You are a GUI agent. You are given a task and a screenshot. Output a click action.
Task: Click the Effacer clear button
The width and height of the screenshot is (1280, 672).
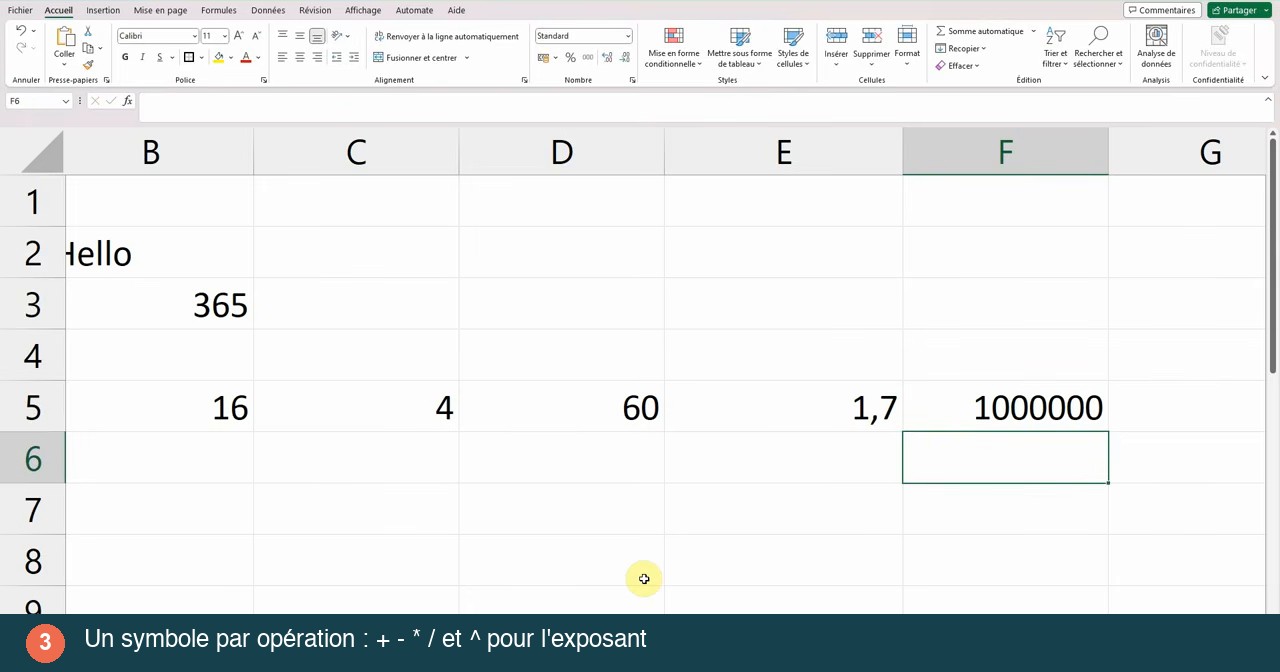coord(958,66)
